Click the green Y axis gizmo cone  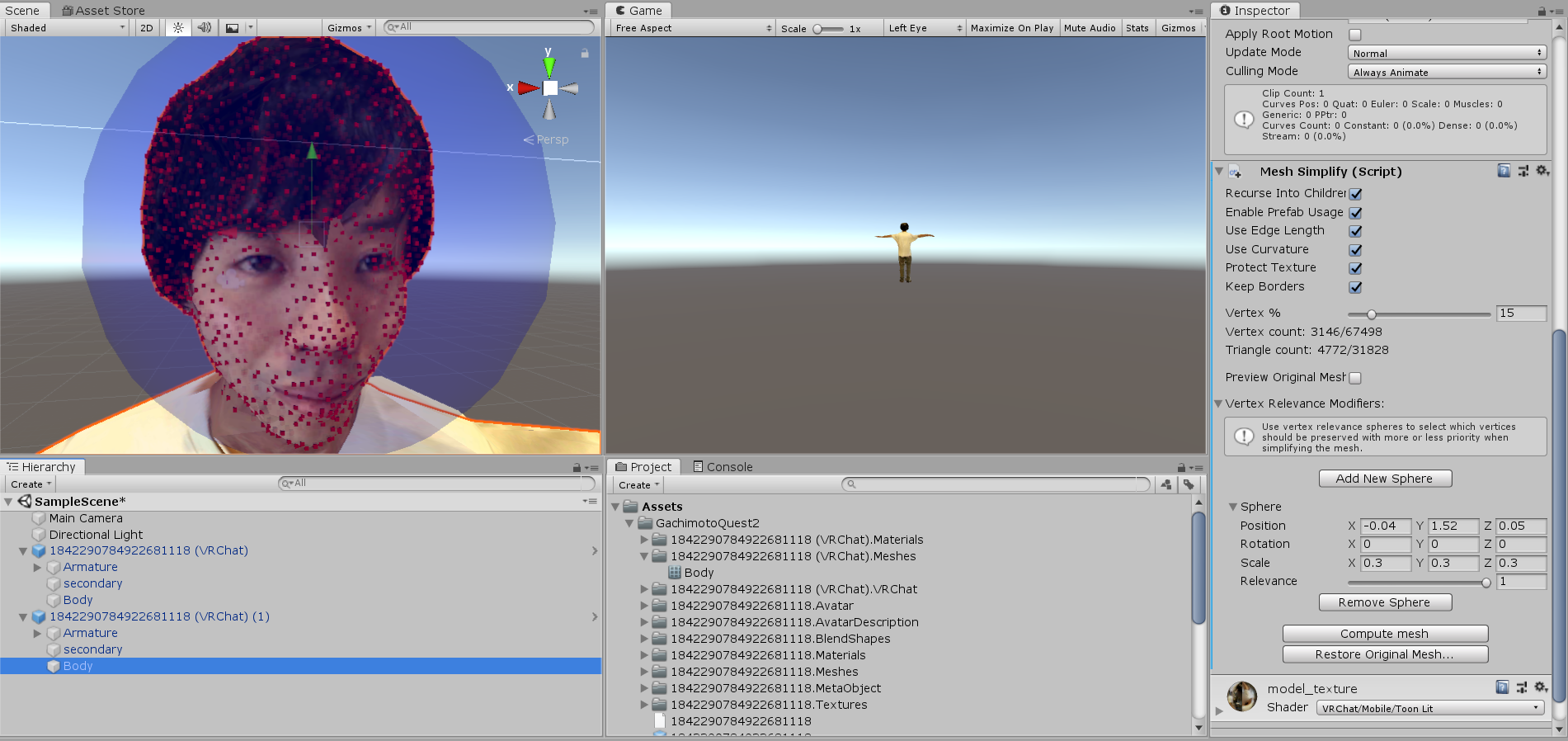pos(549,68)
